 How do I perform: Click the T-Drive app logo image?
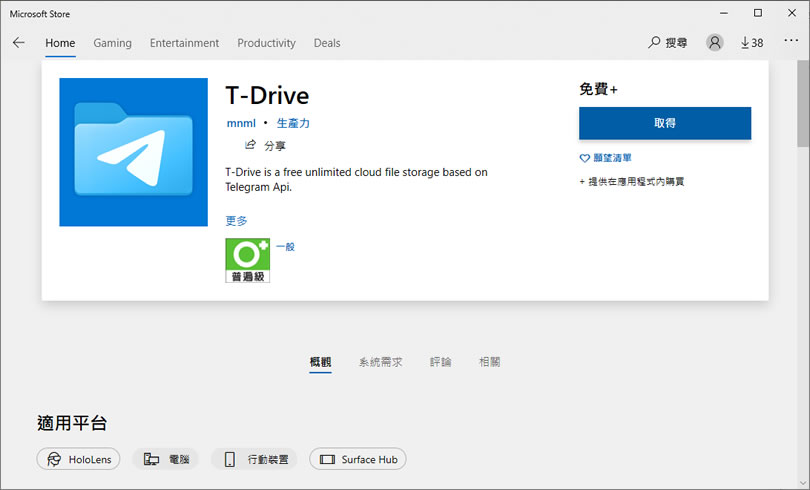(133, 152)
